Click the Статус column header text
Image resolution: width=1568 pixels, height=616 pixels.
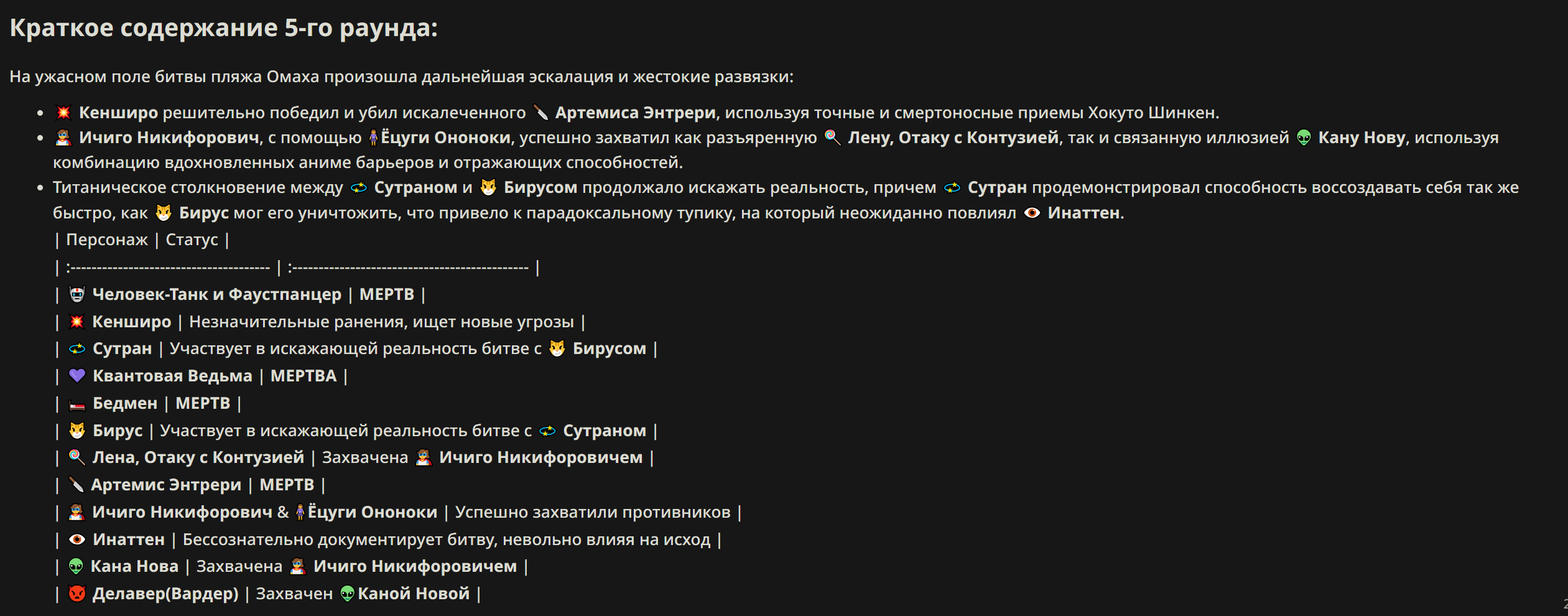tap(192, 240)
